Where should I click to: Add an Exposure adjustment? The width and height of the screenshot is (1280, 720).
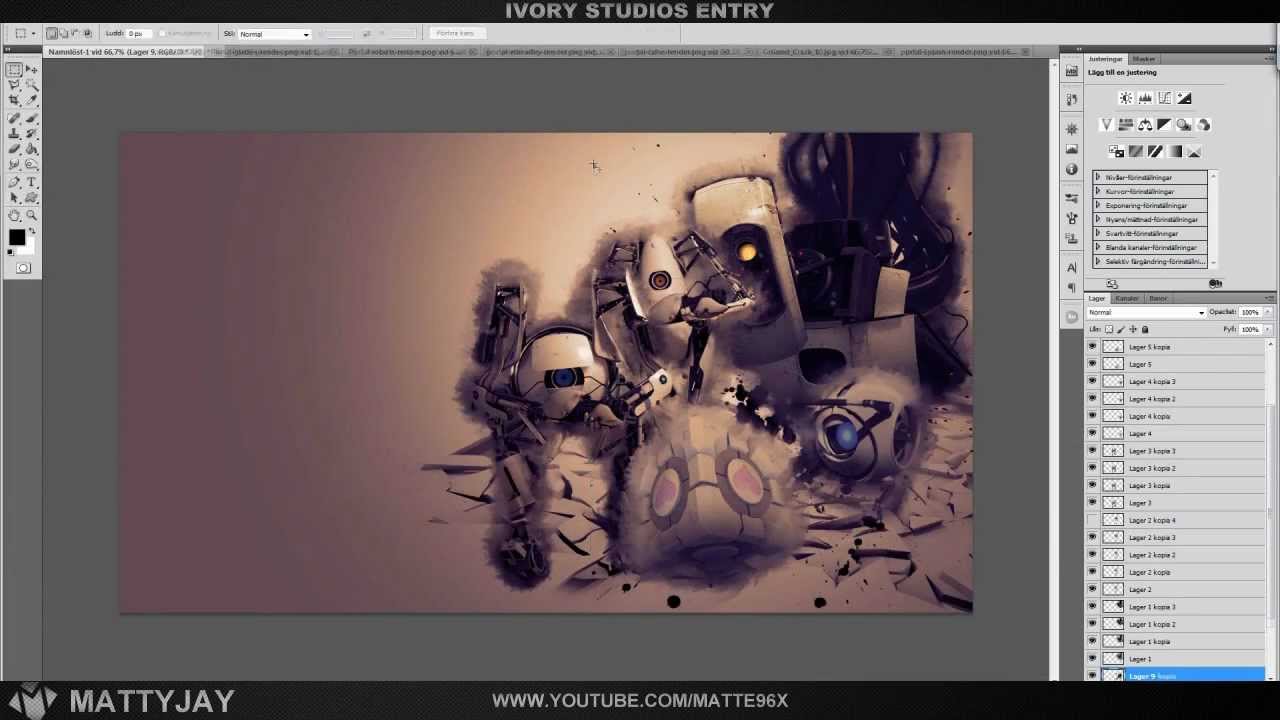[x=1185, y=98]
